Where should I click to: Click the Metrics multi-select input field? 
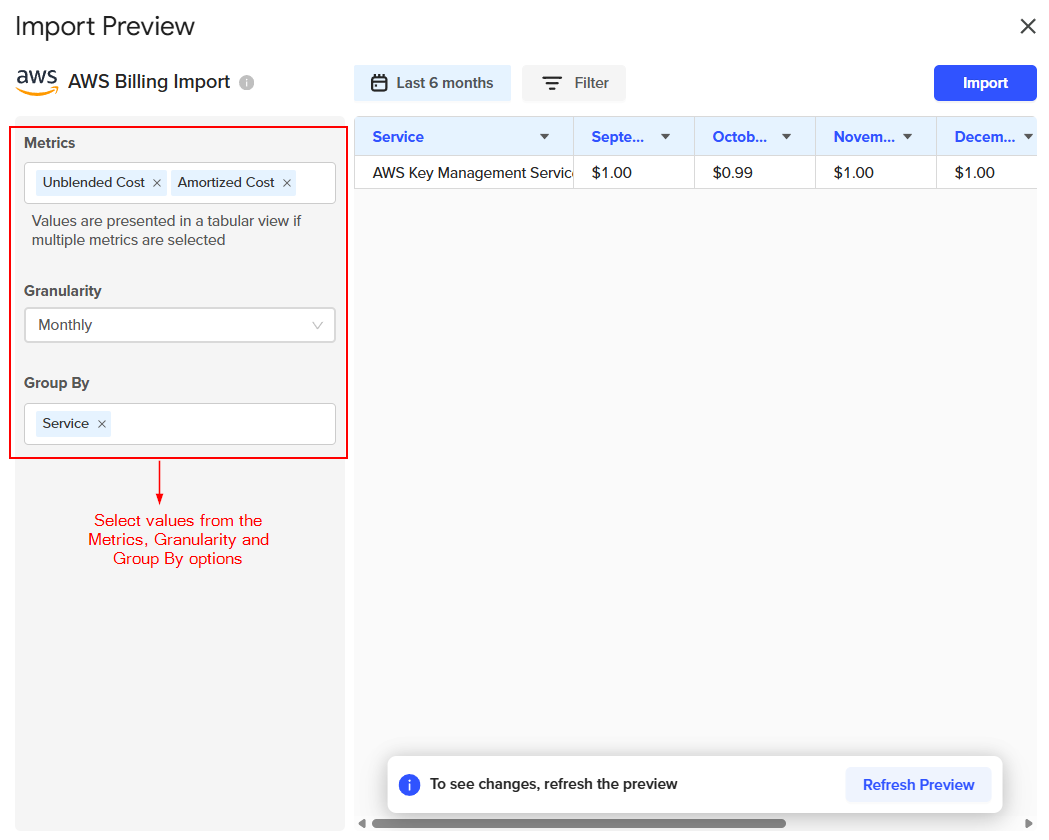click(x=314, y=183)
